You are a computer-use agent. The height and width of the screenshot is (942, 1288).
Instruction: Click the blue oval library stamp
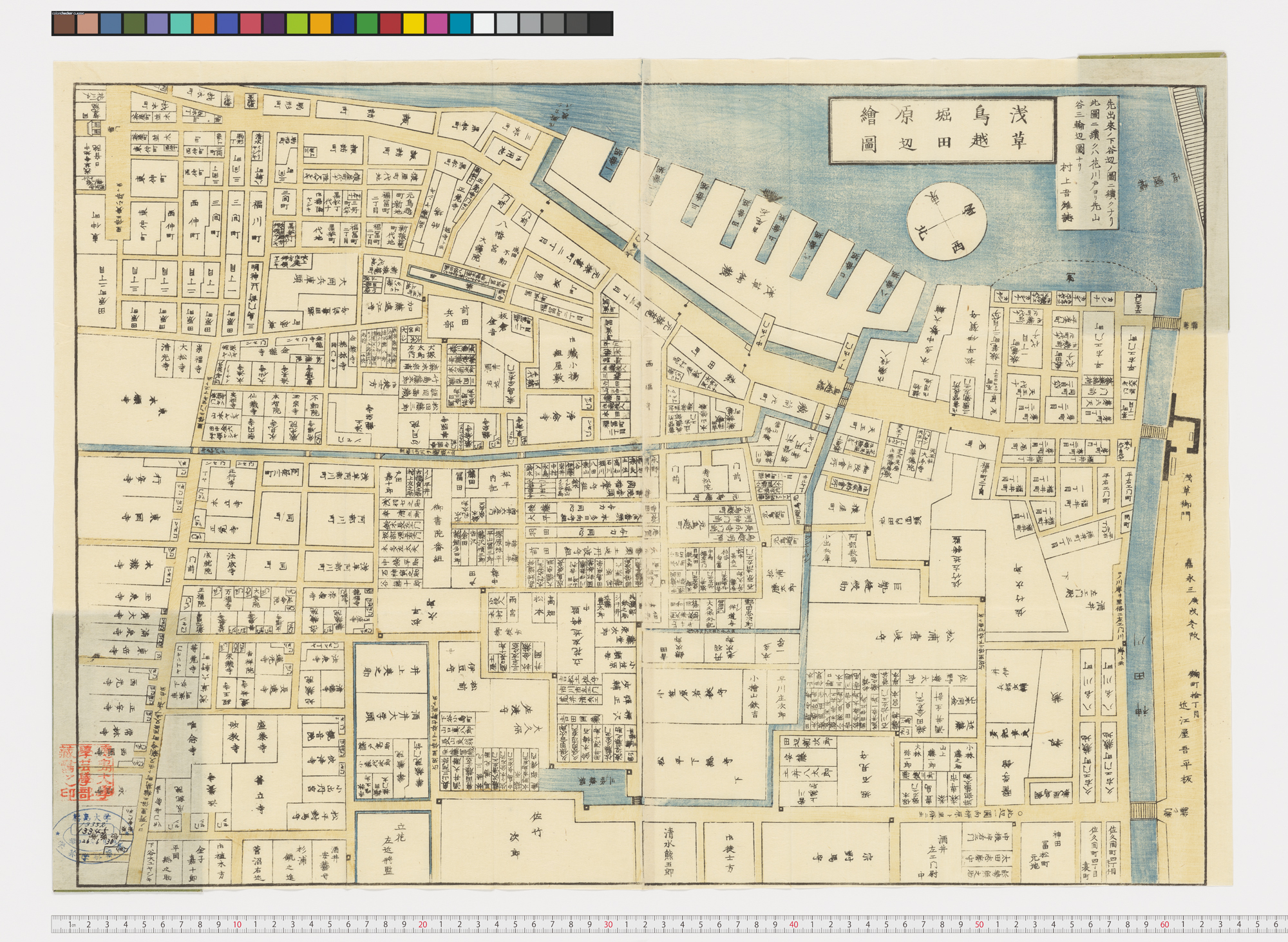tap(92, 837)
